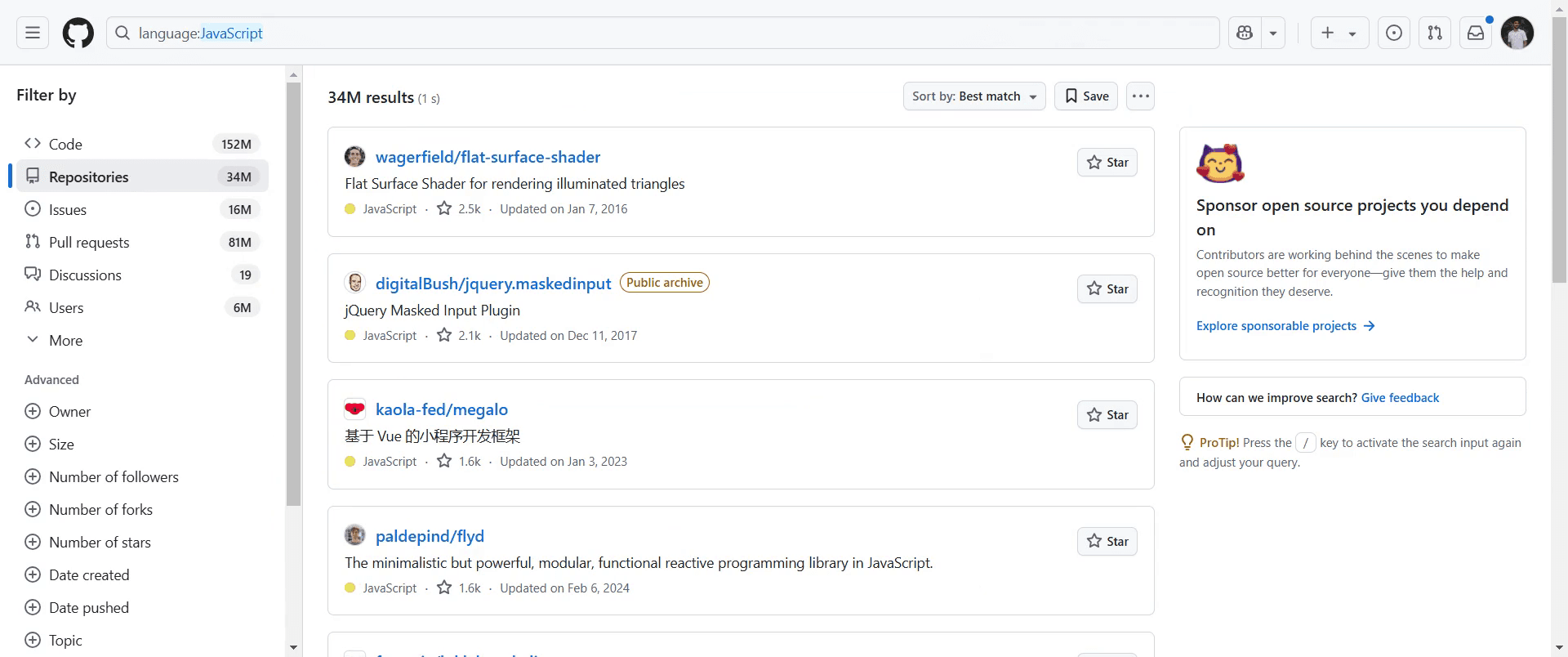Click paldepind owner avatar

pos(355,535)
